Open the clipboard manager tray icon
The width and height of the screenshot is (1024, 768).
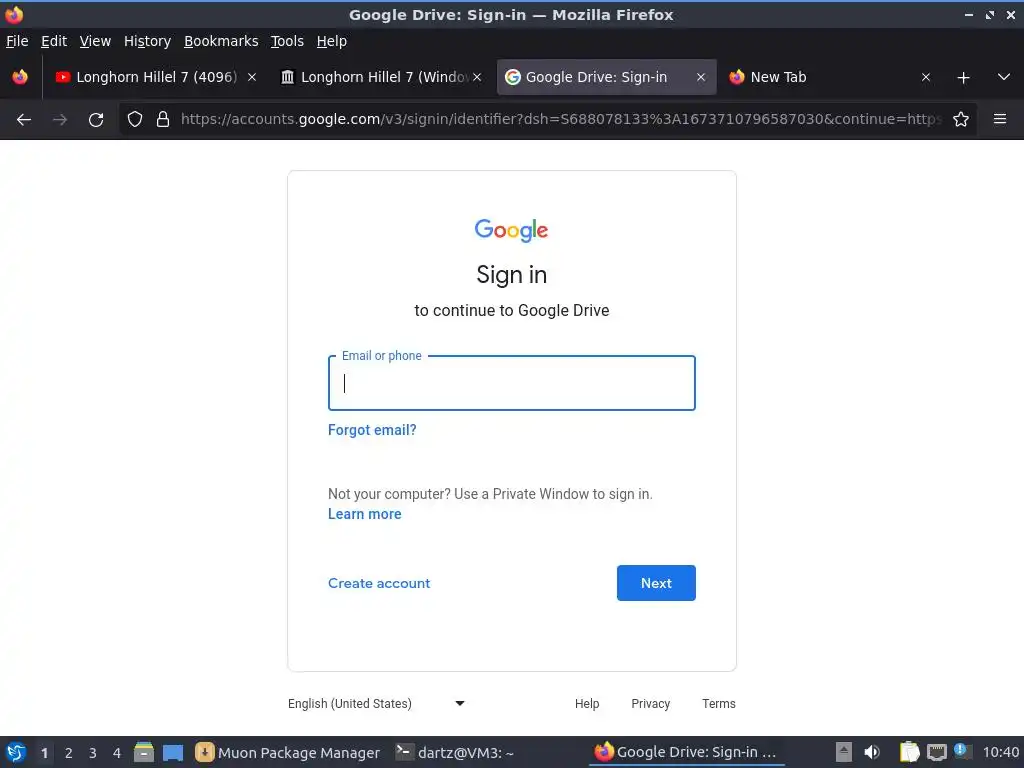coord(909,752)
